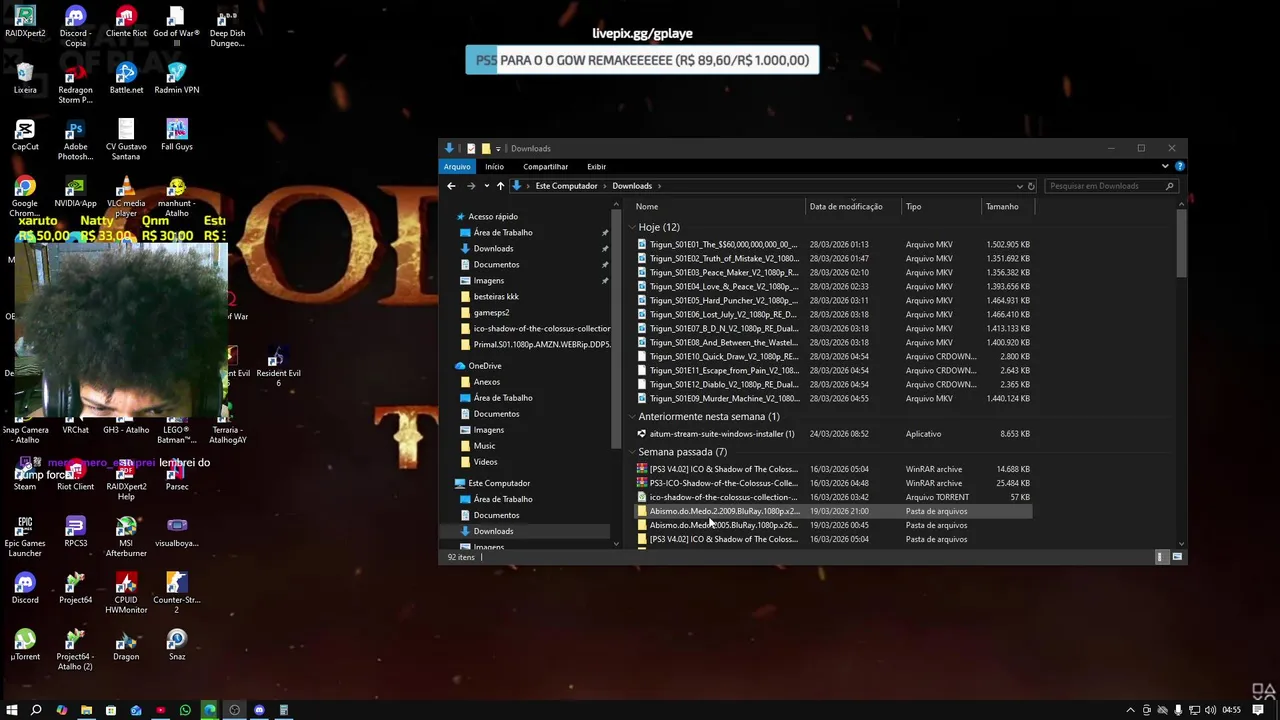Go up one folder level in Explorer

click(x=500, y=186)
